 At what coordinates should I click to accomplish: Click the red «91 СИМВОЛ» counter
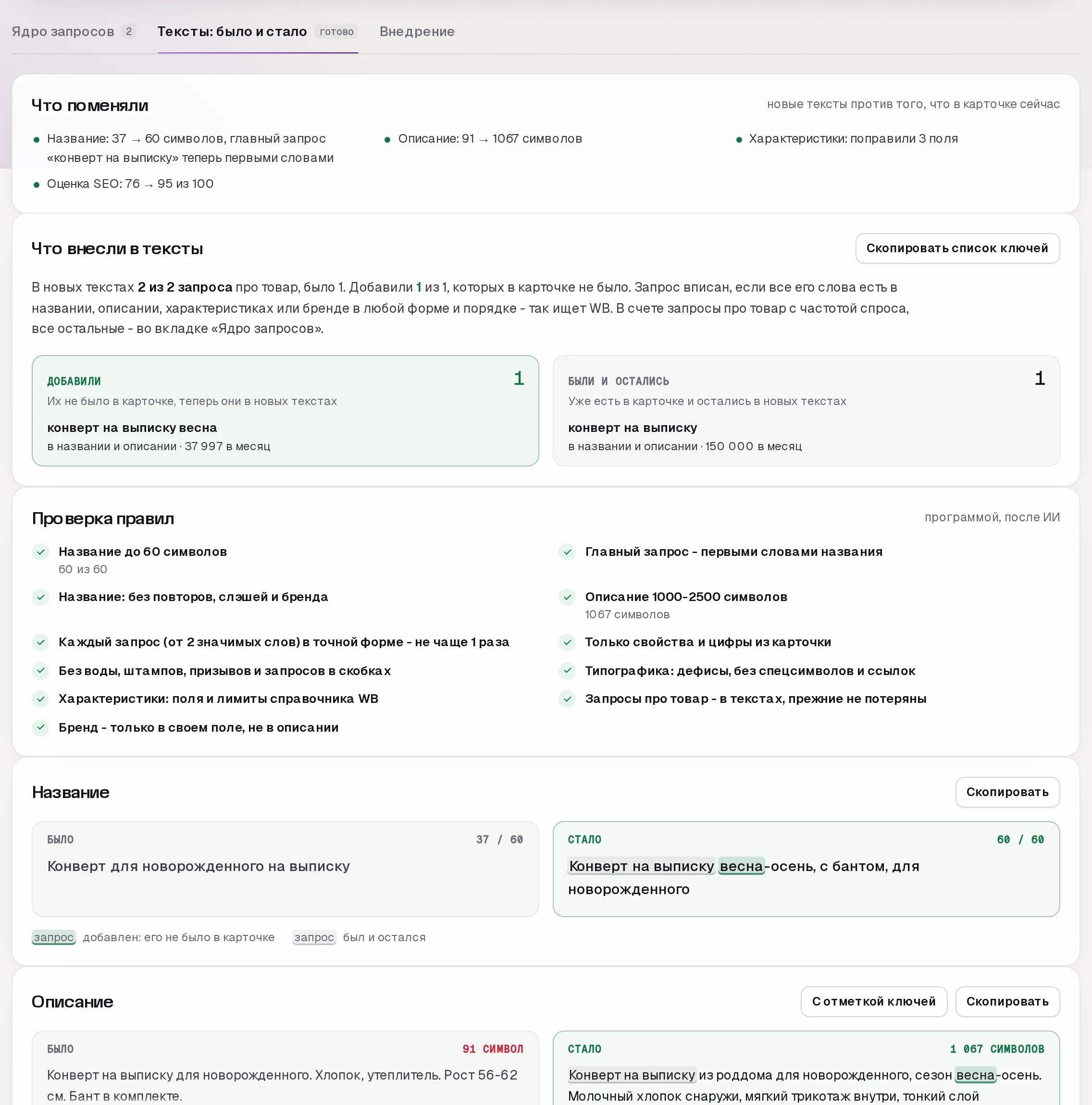point(493,1049)
